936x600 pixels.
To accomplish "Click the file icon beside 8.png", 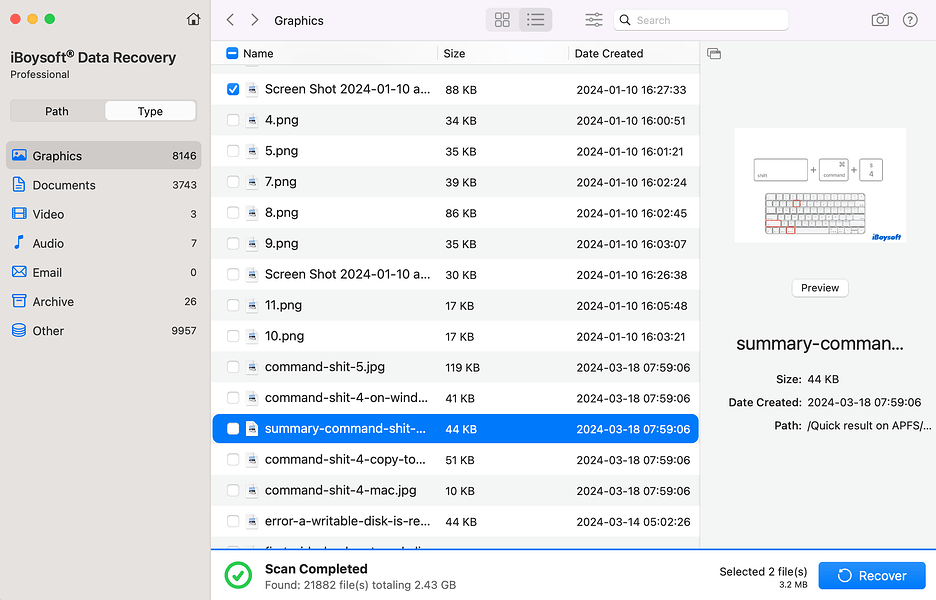I will [253, 213].
